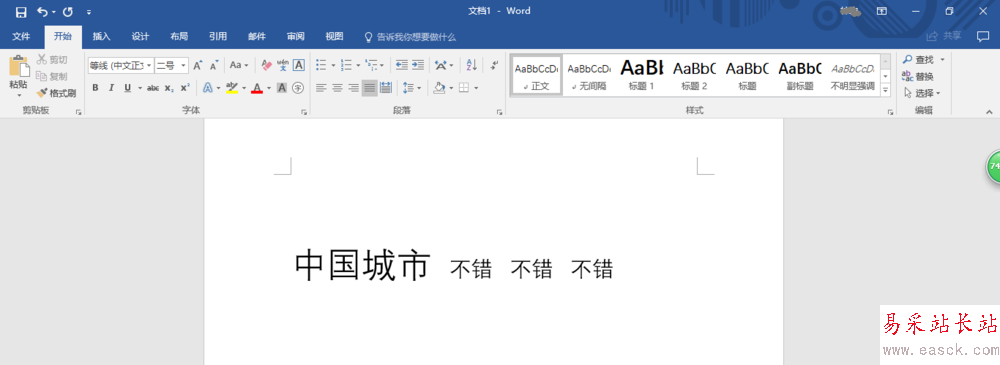Click the Save icon in quick access toolbar
The width and height of the screenshot is (1000, 365).
[21, 11]
